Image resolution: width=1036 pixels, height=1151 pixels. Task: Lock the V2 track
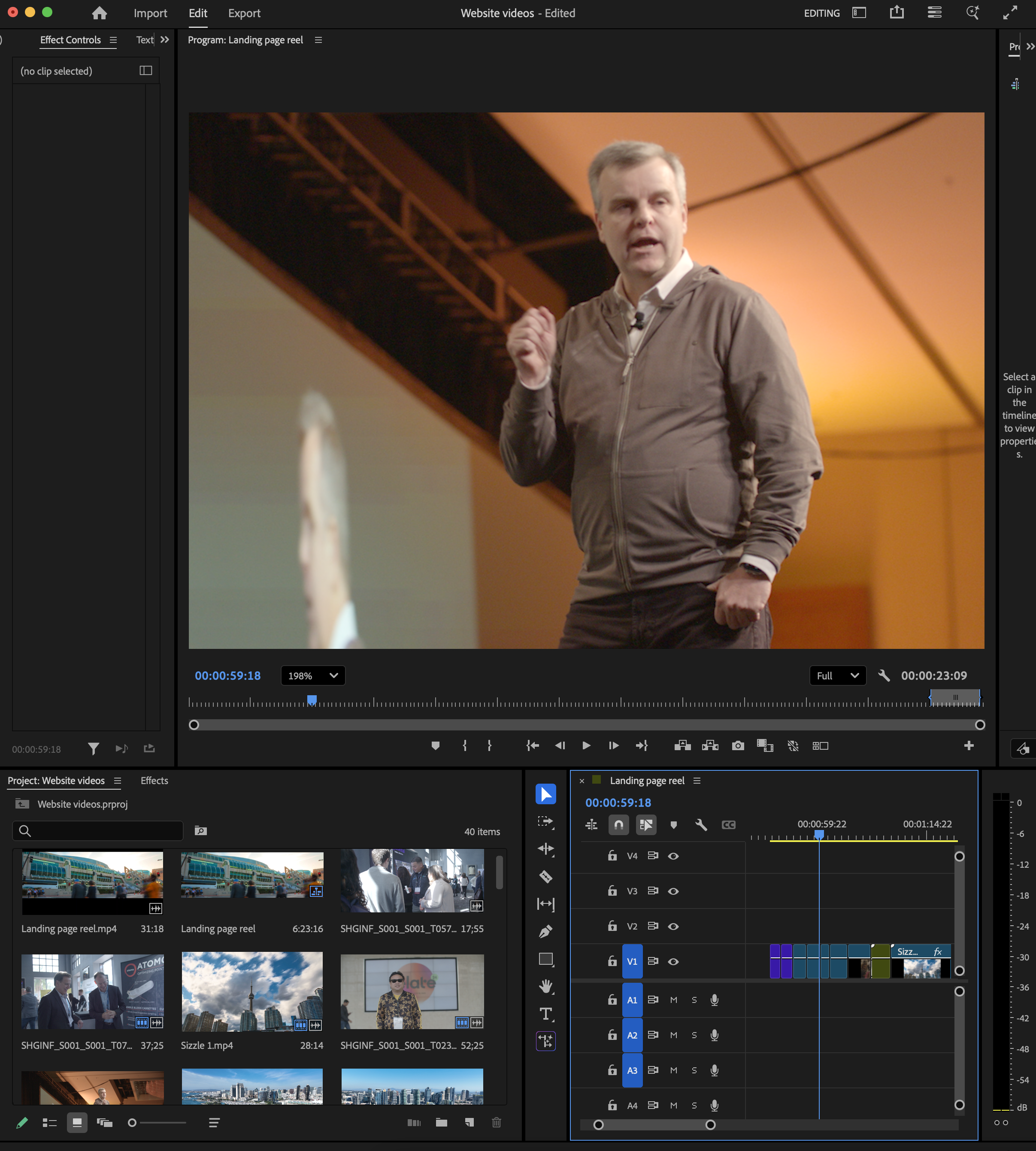pyautogui.click(x=612, y=926)
